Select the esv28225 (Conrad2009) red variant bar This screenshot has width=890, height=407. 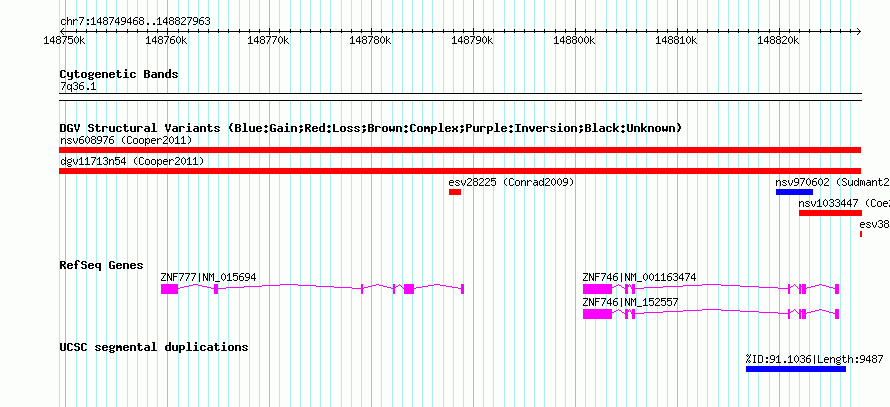click(x=455, y=192)
